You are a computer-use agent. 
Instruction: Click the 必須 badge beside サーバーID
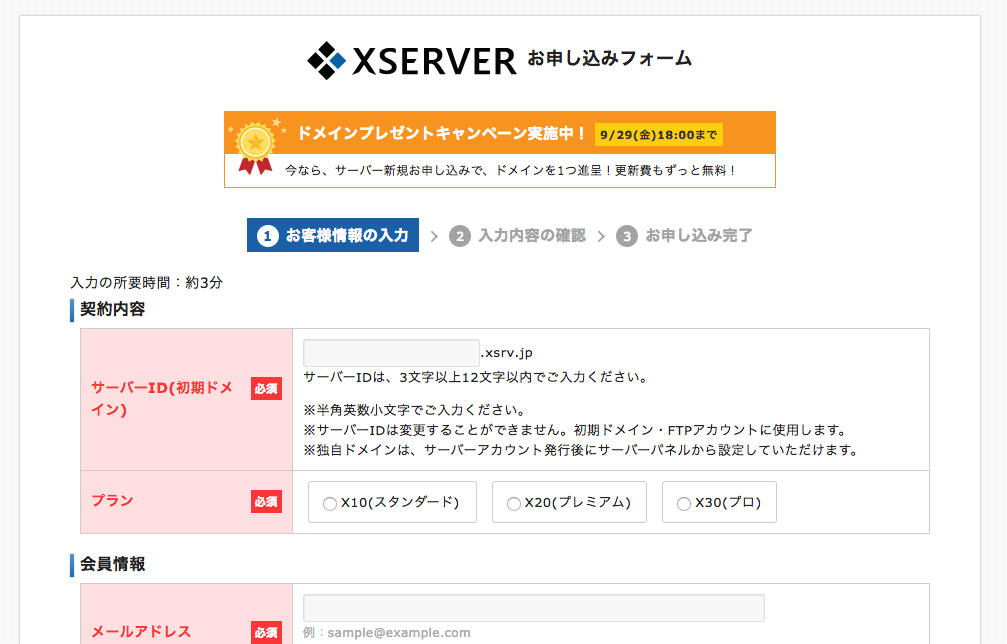(x=266, y=388)
